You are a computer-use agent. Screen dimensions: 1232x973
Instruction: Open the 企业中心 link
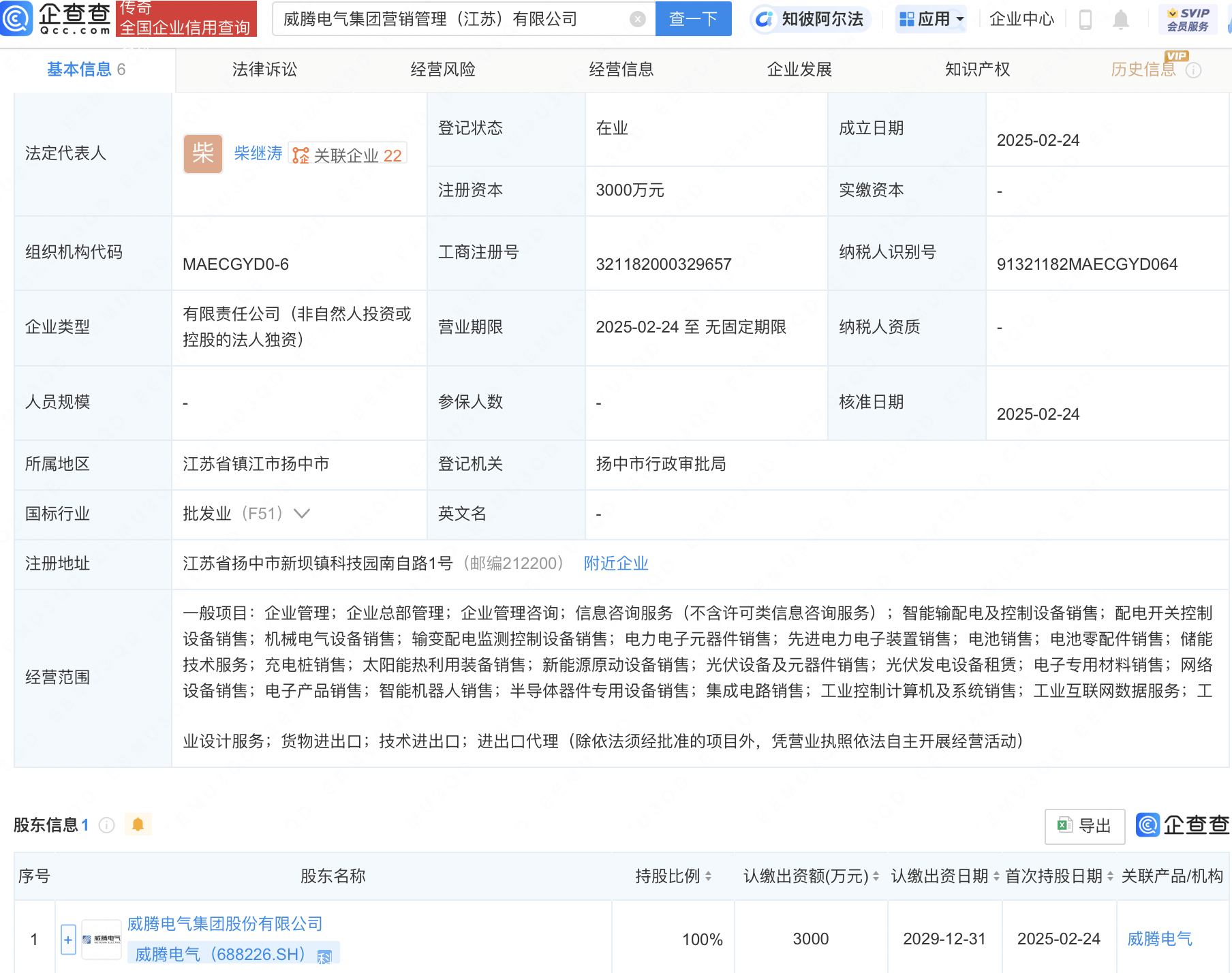click(x=1021, y=19)
